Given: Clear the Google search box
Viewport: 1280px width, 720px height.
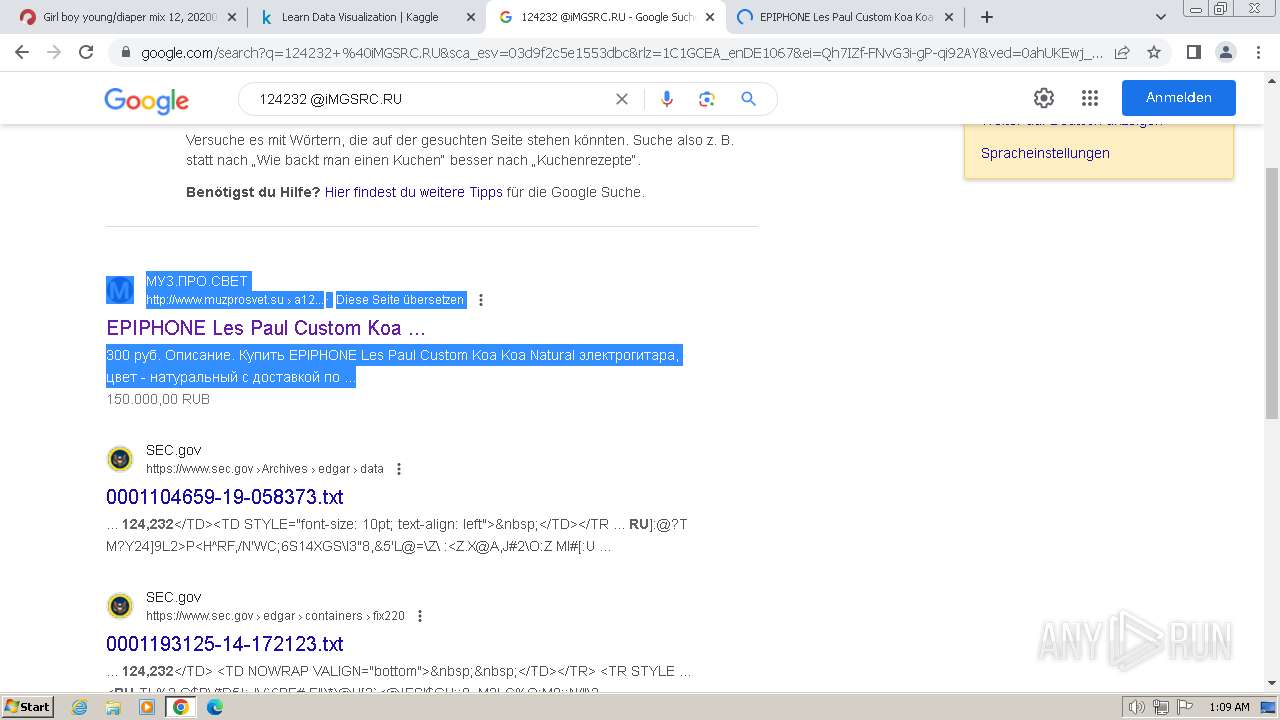Looking at the screenshot, I should pyautogui.click(x=621, y=99).
